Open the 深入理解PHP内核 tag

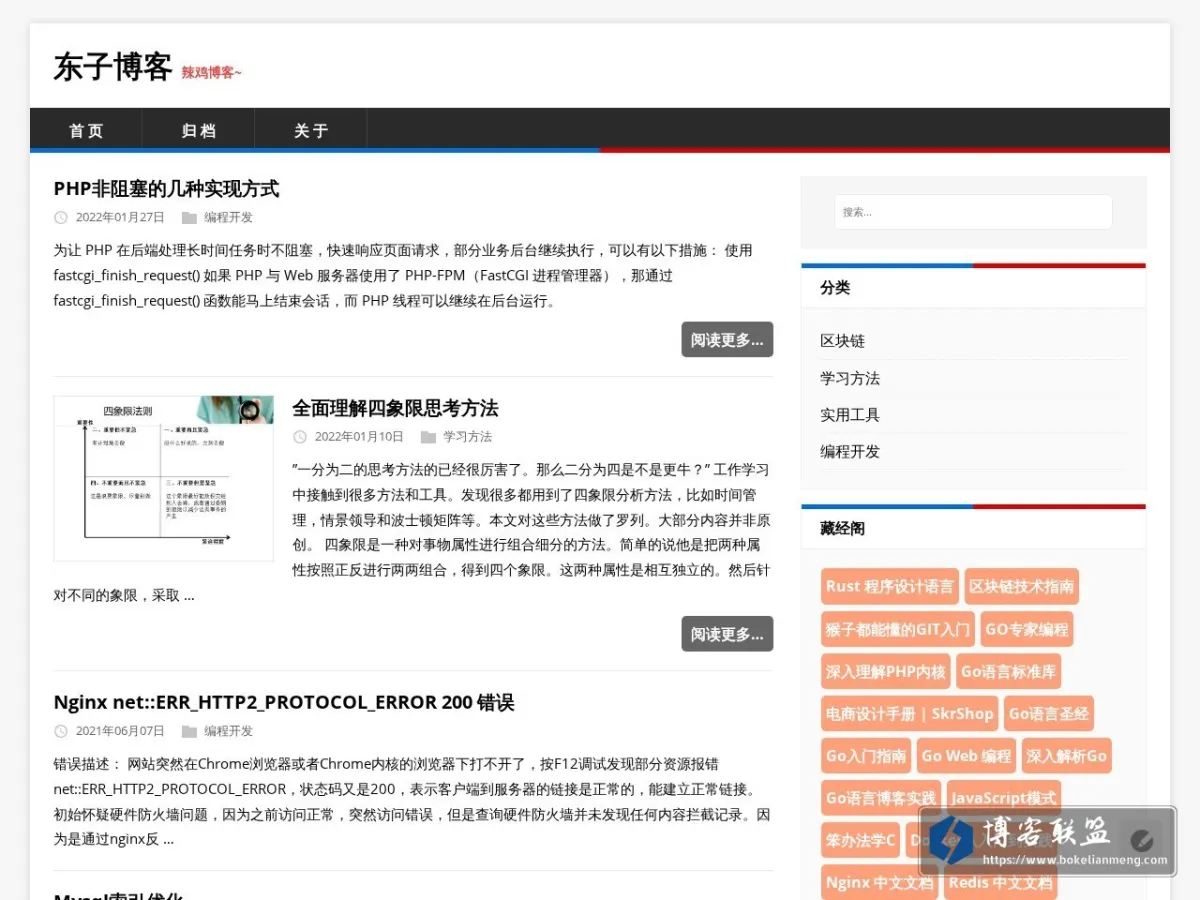coord(885,672)
